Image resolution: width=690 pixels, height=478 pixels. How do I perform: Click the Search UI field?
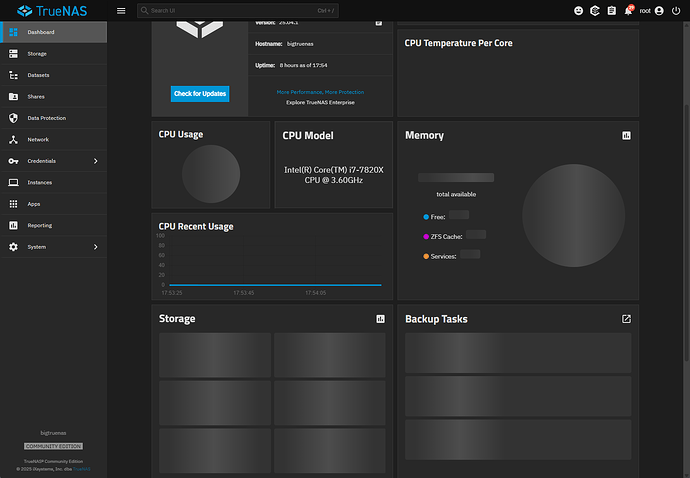pos(238,11)
